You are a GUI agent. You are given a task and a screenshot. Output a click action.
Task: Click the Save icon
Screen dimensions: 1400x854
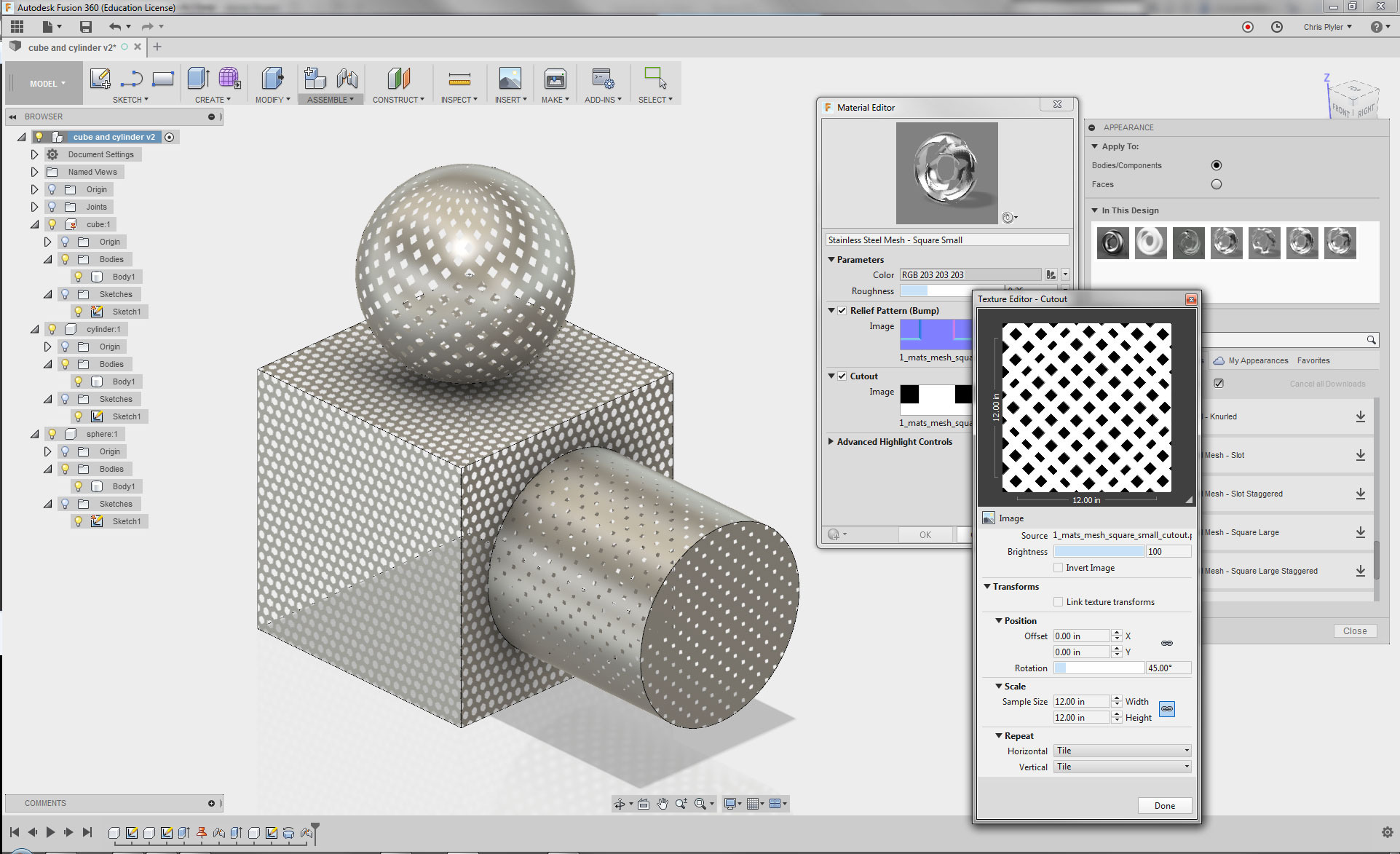point(86,27)
